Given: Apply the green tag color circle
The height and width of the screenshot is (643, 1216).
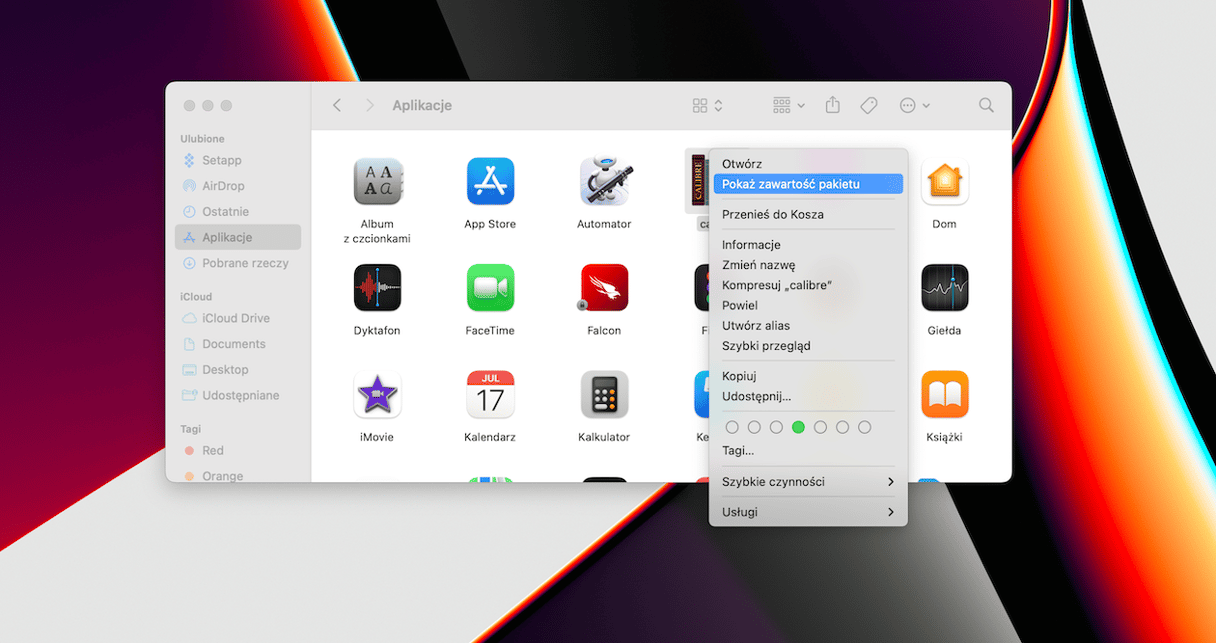Looking at the screenshot, I should click(x=798, y=427).
